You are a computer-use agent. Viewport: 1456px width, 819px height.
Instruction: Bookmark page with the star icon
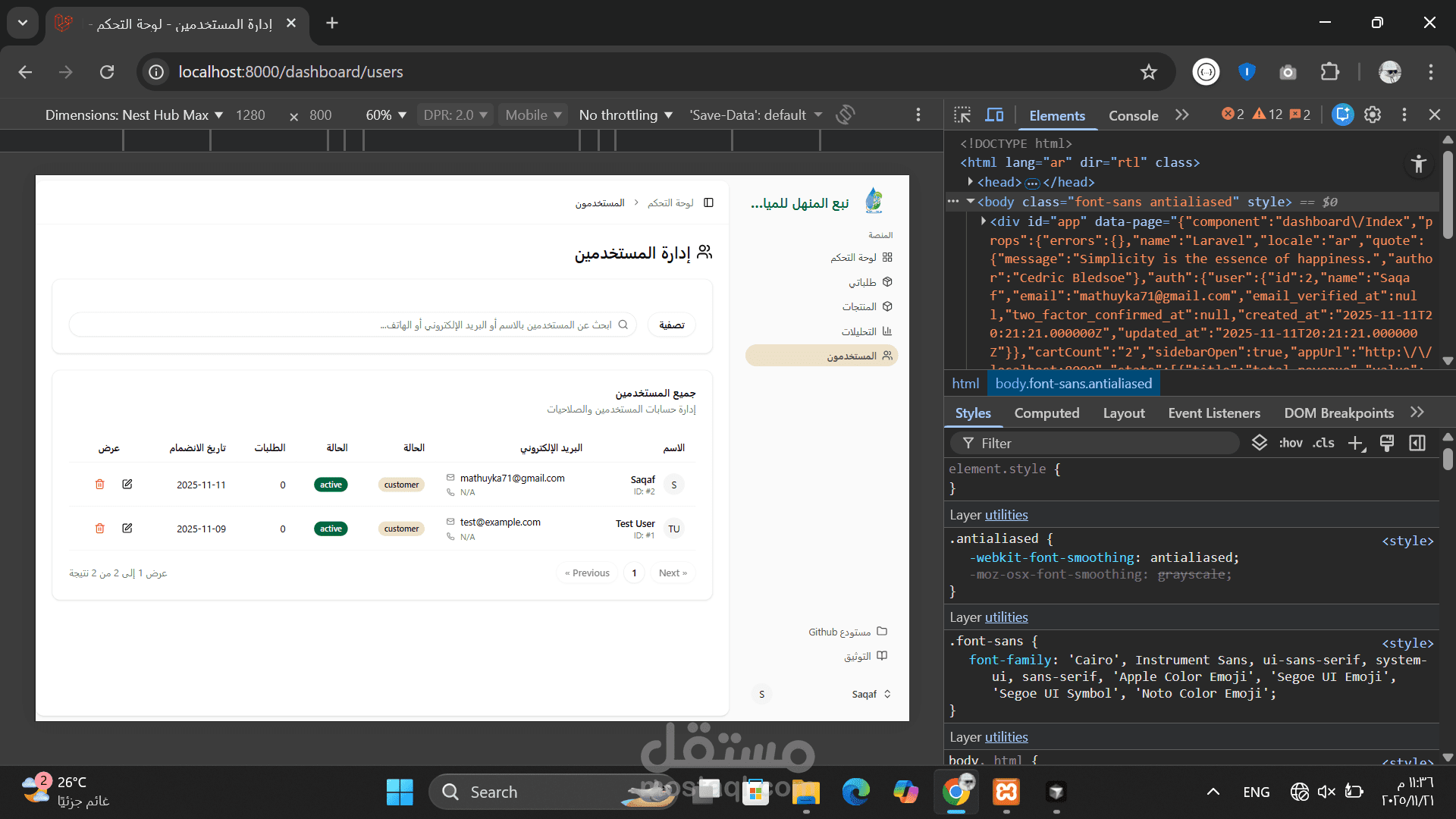pyautogui.click(x=1149, y=72)
